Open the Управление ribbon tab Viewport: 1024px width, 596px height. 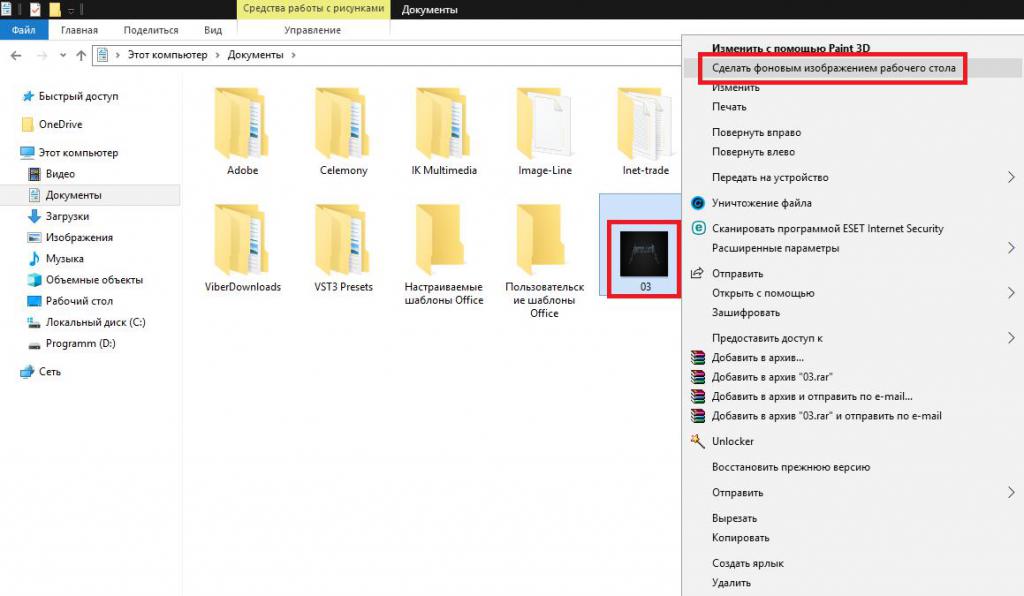tap(312, 30)
